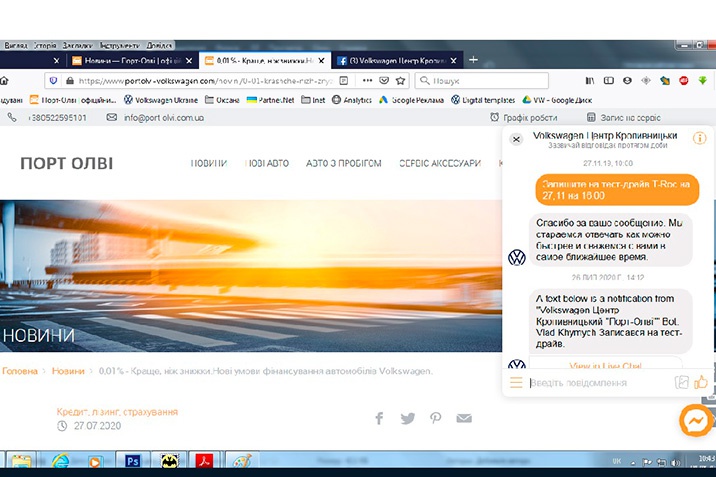Open АВТО З ПРОБІГОМ navigation item
Viewport: 716px width, 477px height.
coord(343,163)
